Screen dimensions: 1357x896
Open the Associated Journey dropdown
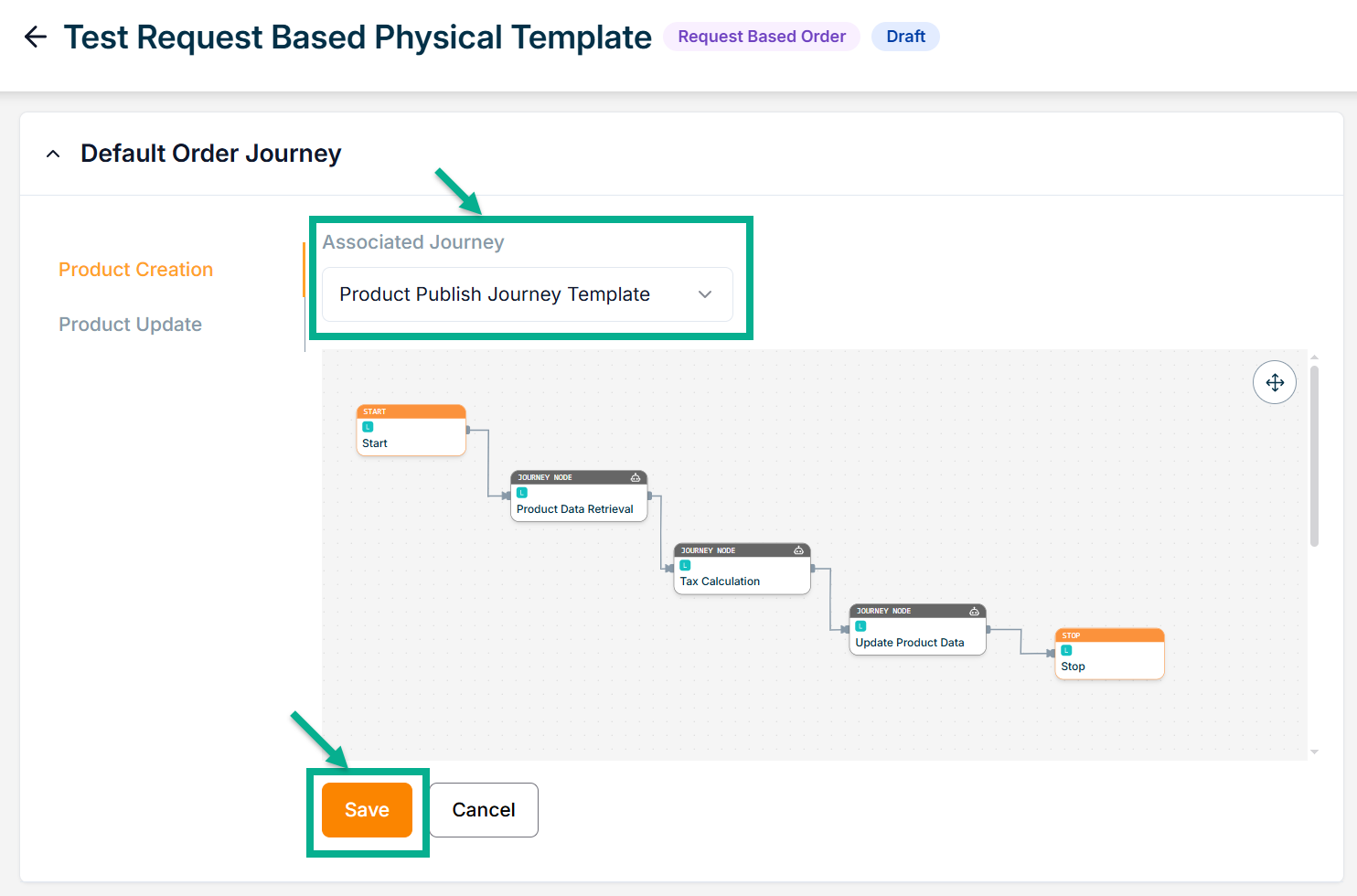pos(527,294)
